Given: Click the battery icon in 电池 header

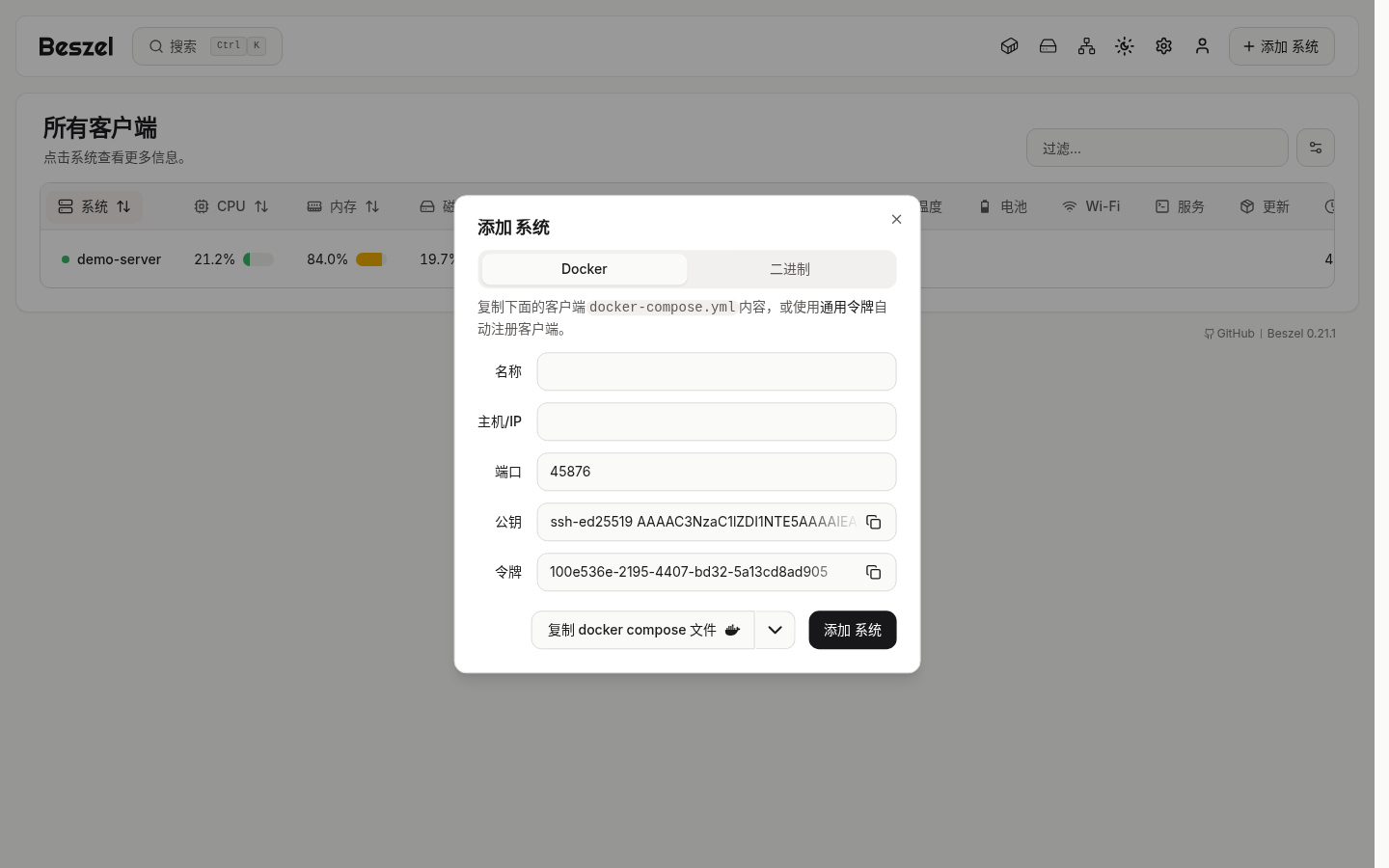Looking at the screenshot, I should click(985, 206).
